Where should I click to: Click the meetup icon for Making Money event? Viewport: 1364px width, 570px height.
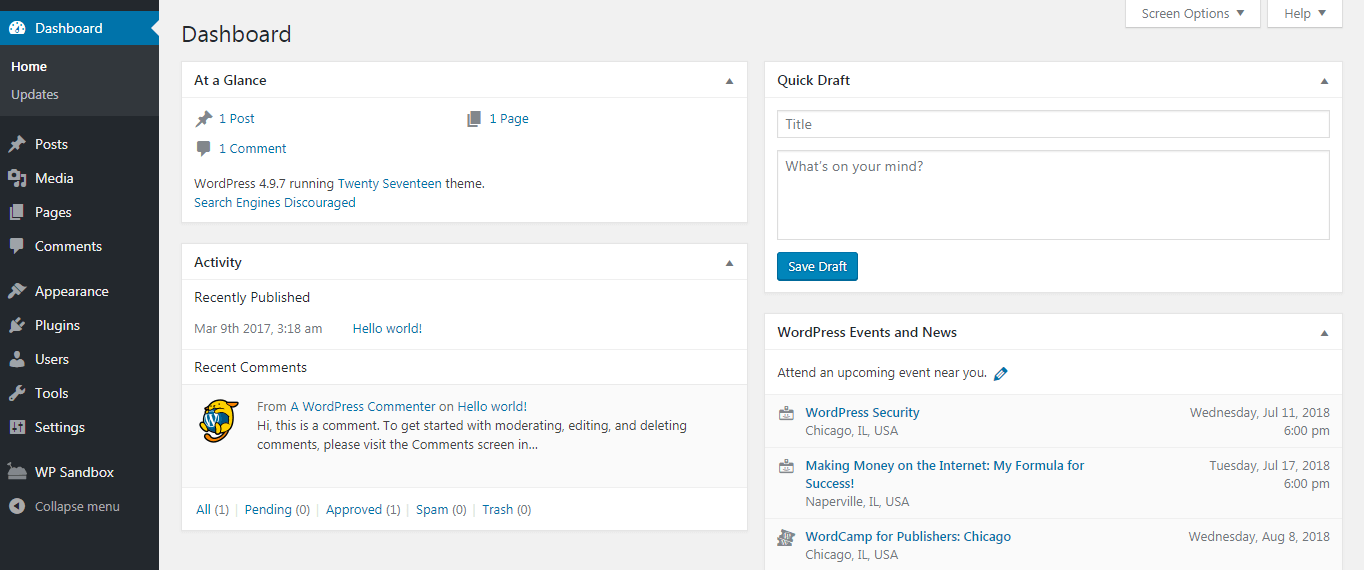pyautogui.click(x=786, y=465)
